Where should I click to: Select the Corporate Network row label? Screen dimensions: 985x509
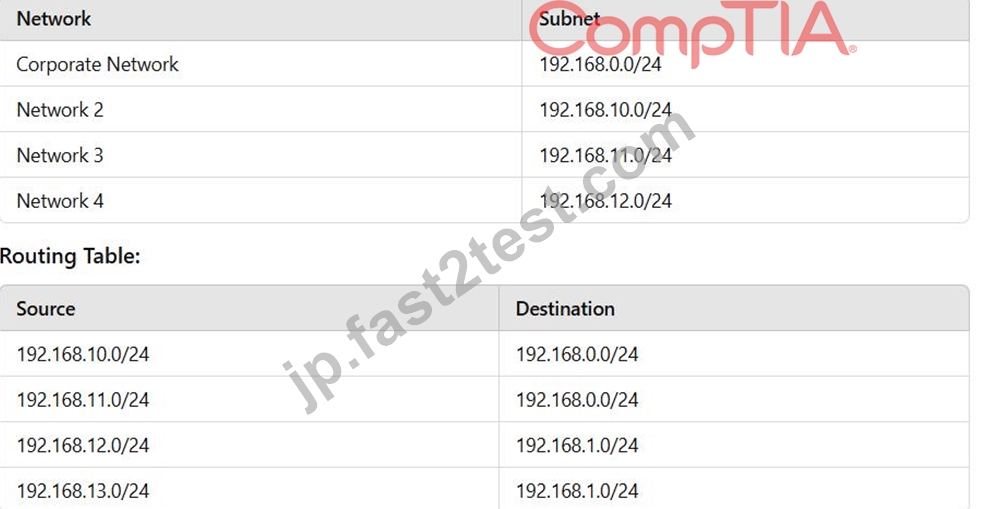click(x=97, y=64)
